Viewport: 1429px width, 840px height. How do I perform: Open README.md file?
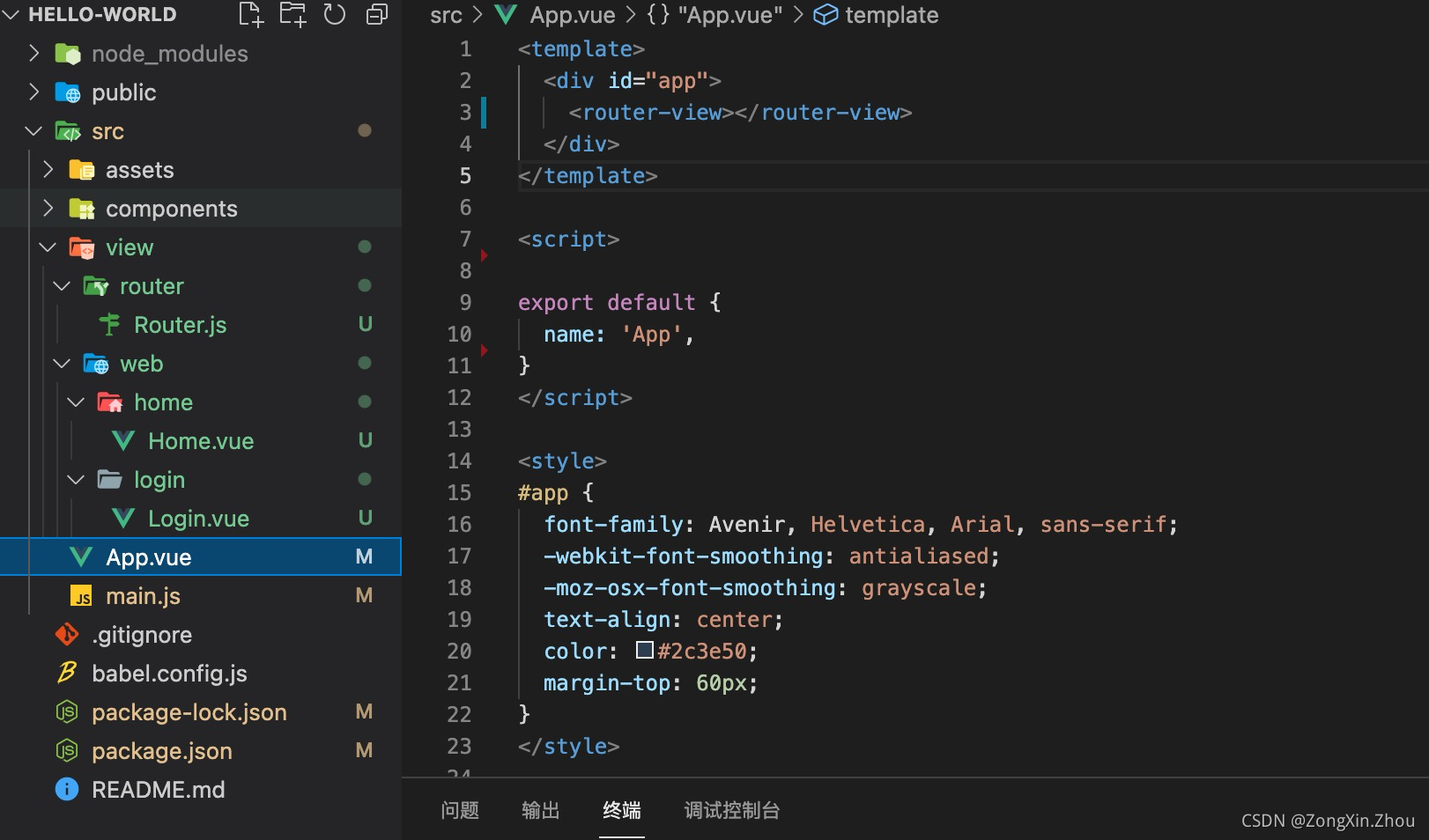pos(159,790)
